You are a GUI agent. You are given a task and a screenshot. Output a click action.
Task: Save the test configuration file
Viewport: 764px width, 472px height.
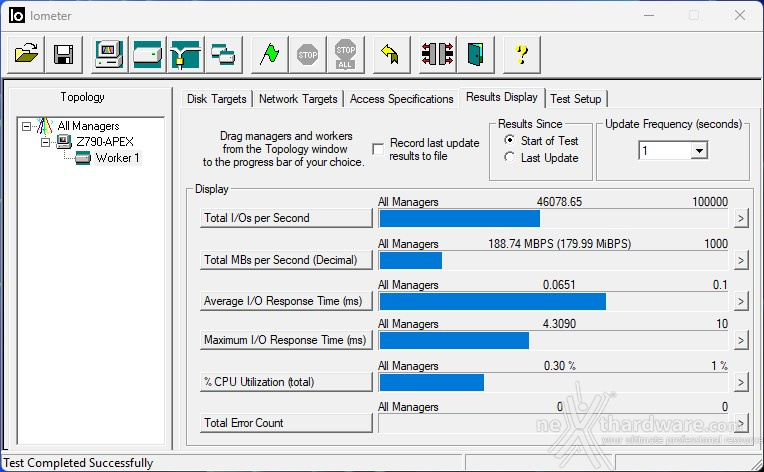[x=63, y=54]
